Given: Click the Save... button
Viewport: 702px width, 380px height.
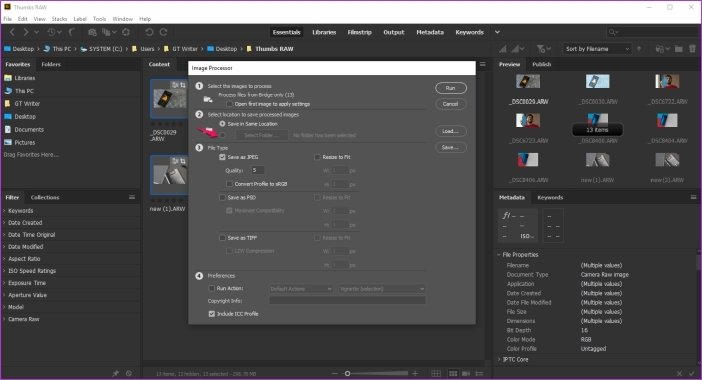Looking at the screenshot, I should pos(451,147).
